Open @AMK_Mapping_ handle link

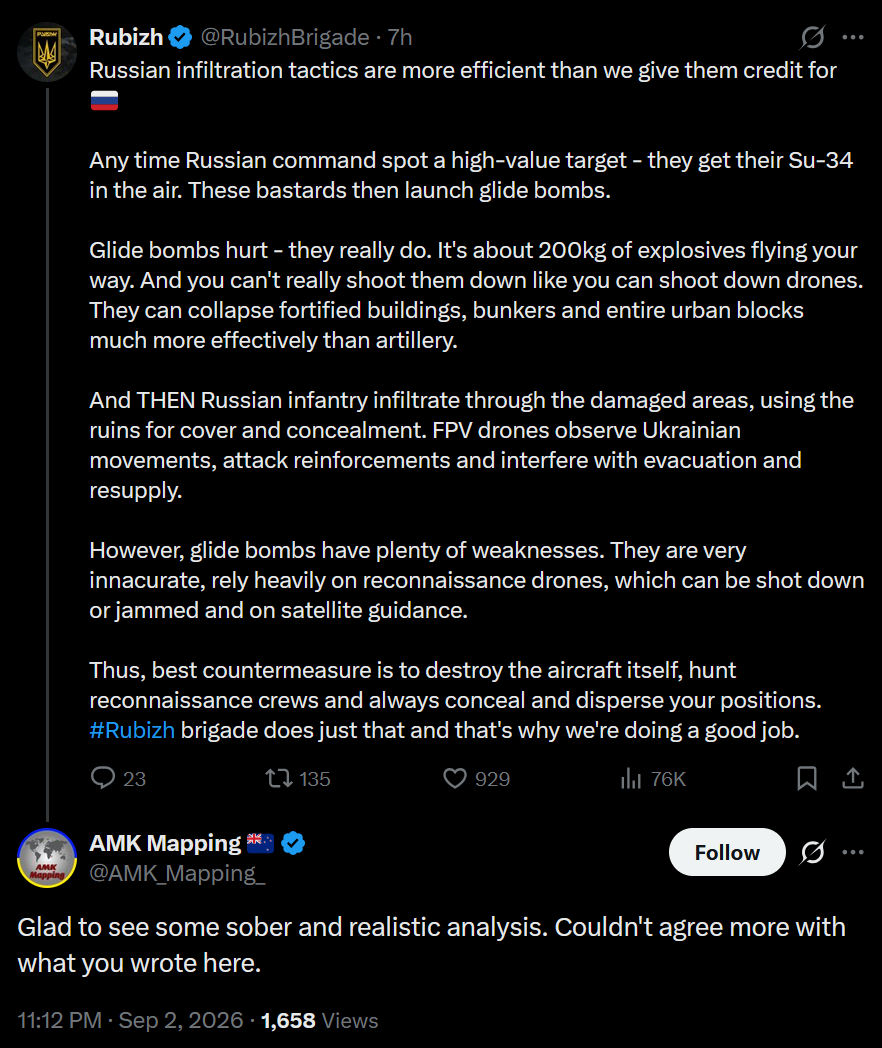tap(177, 873)
